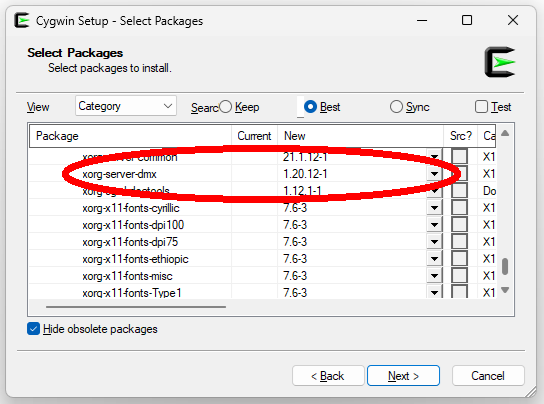Click the large Cygwin logo in header
This screenshot has height=404, width=544.
500,62
